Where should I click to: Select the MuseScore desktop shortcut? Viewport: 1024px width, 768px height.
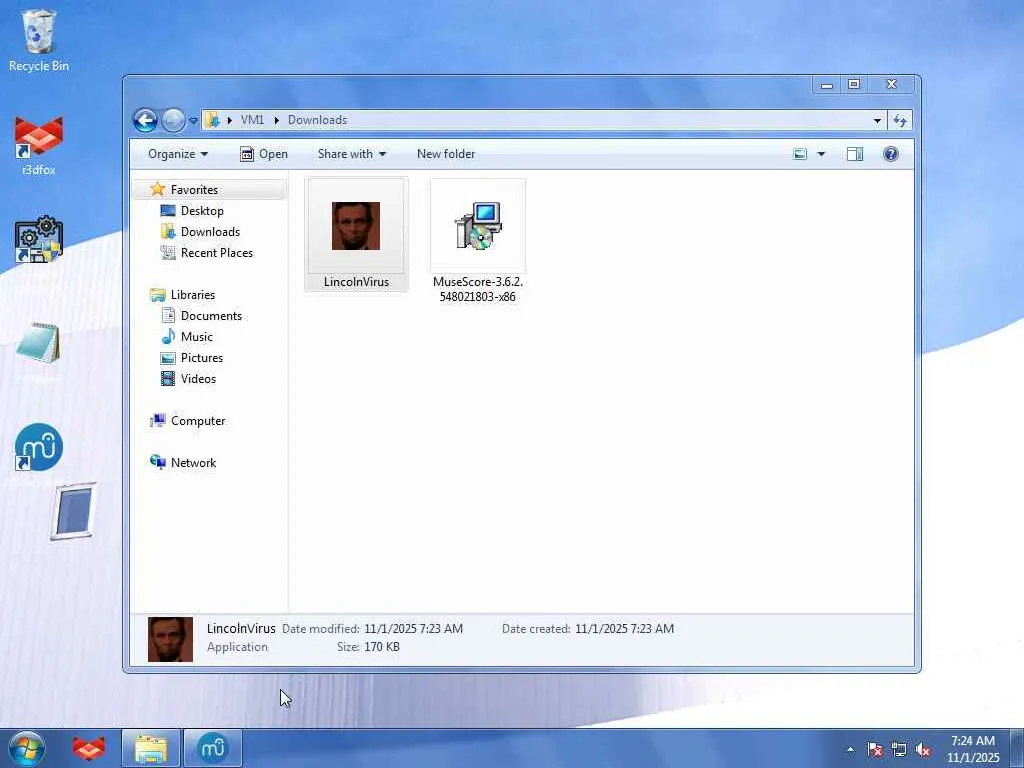[39, 447]
